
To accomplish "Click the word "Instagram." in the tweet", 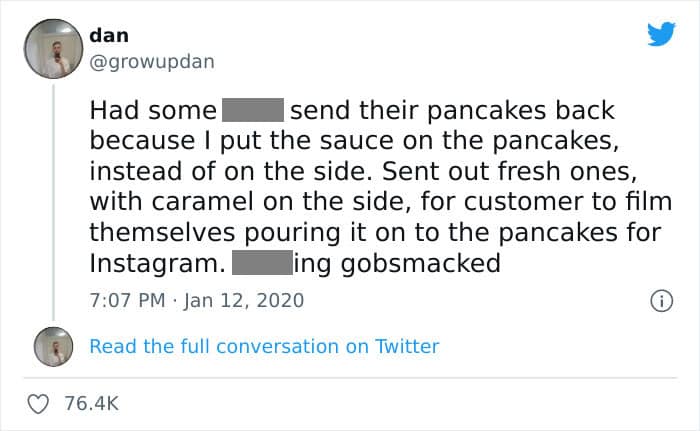I will coord(156,265).
